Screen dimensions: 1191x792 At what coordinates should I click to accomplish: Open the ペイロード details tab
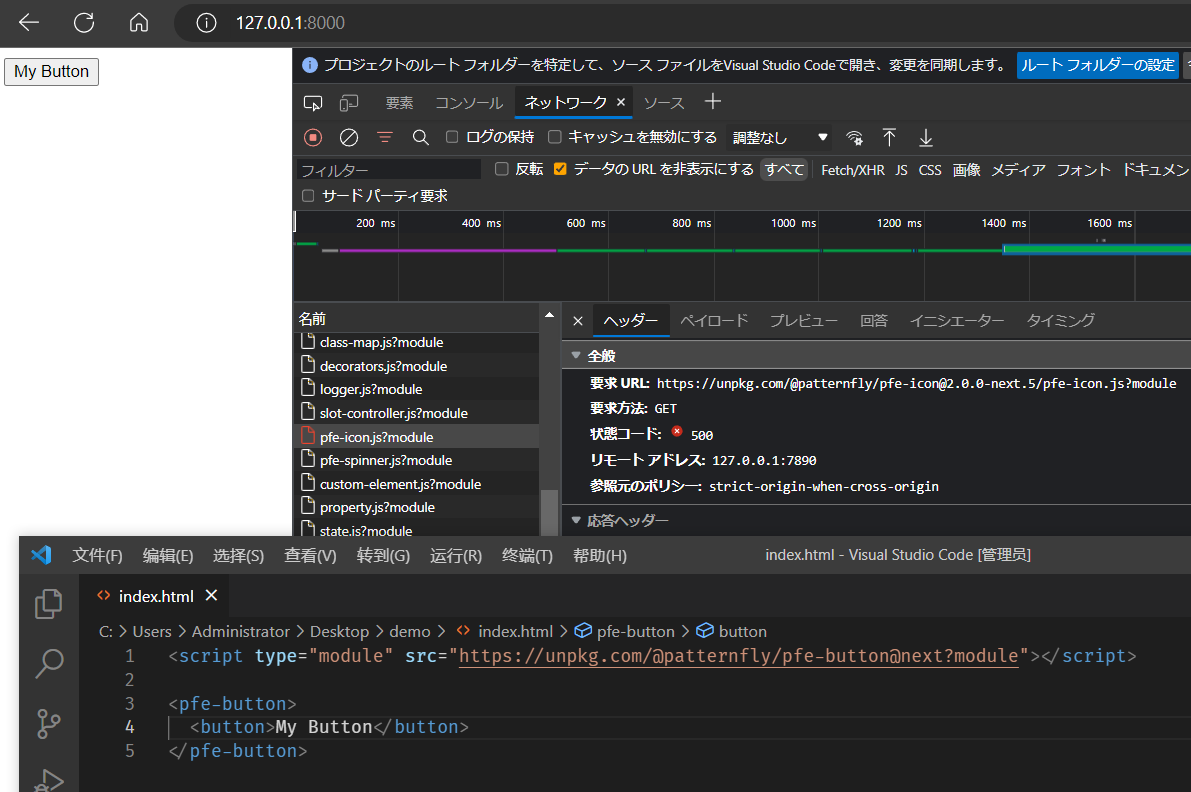coord(714,320)
